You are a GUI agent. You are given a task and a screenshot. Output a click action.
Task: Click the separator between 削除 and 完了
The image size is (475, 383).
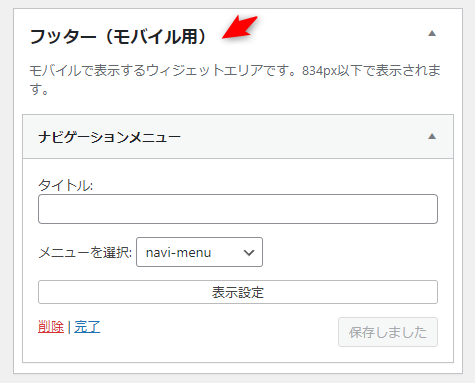pos(69,327)
